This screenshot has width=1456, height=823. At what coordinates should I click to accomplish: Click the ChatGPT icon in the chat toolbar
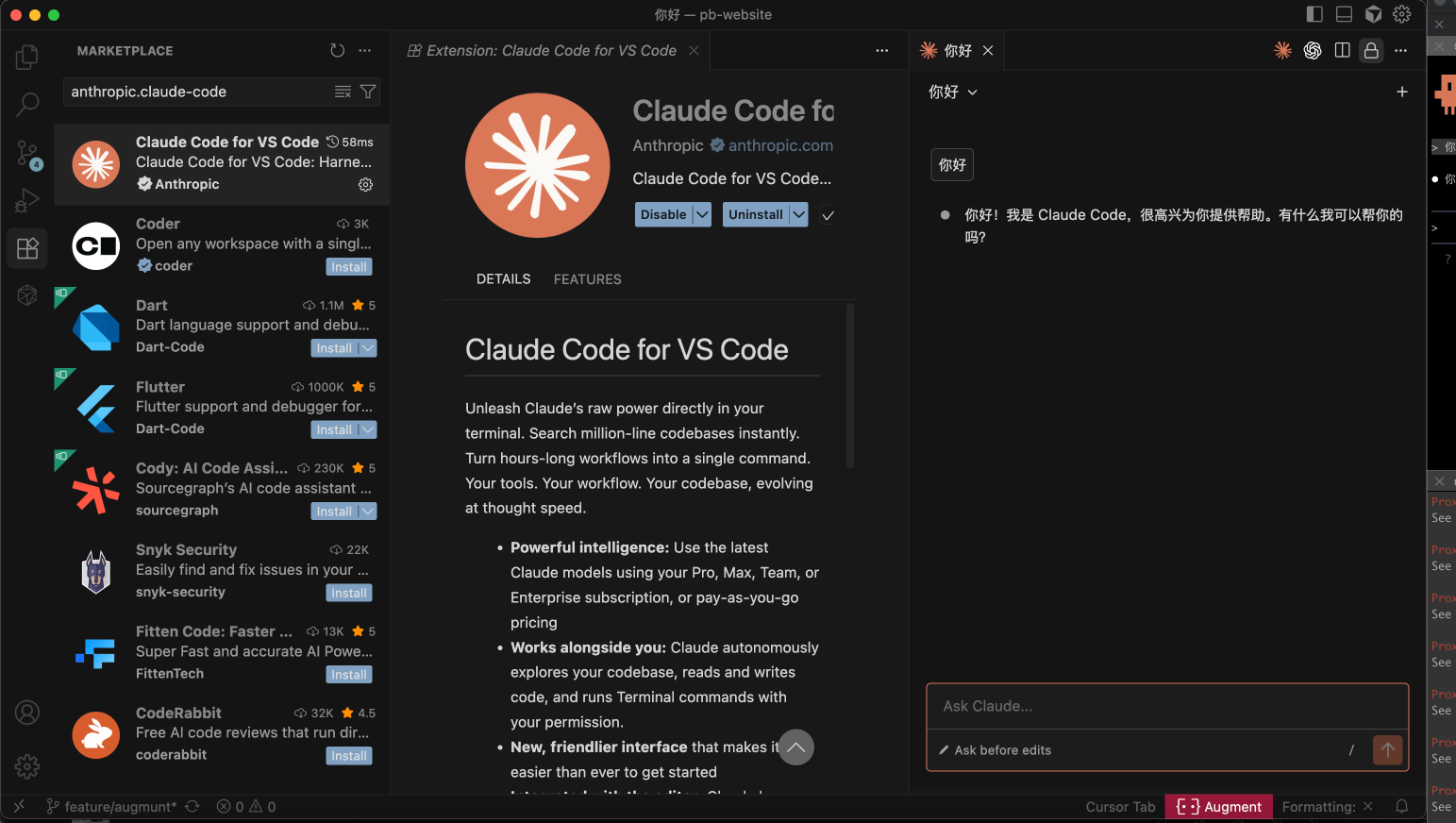pos(1313,50)
